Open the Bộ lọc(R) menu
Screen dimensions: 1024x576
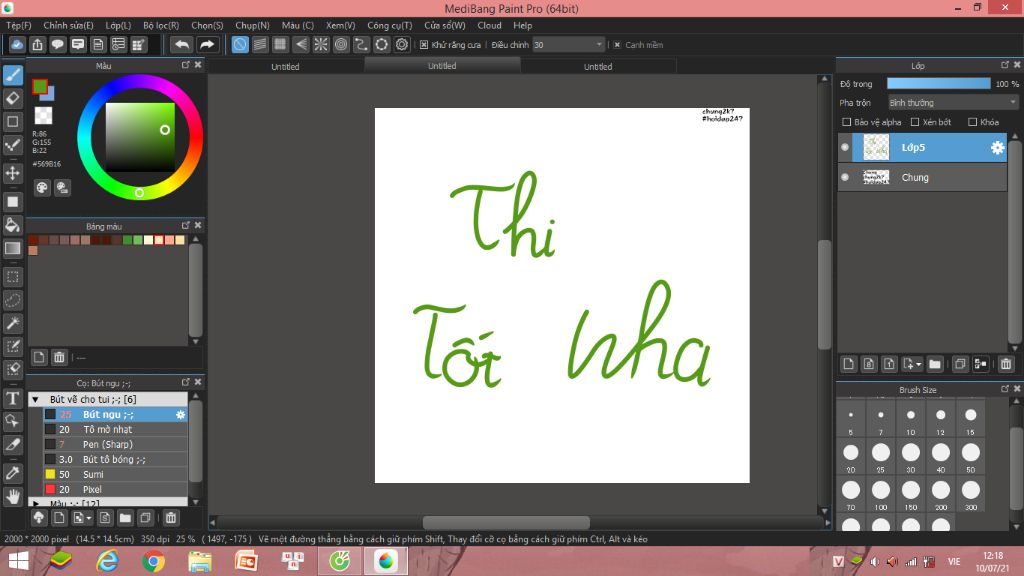point(161,25)
